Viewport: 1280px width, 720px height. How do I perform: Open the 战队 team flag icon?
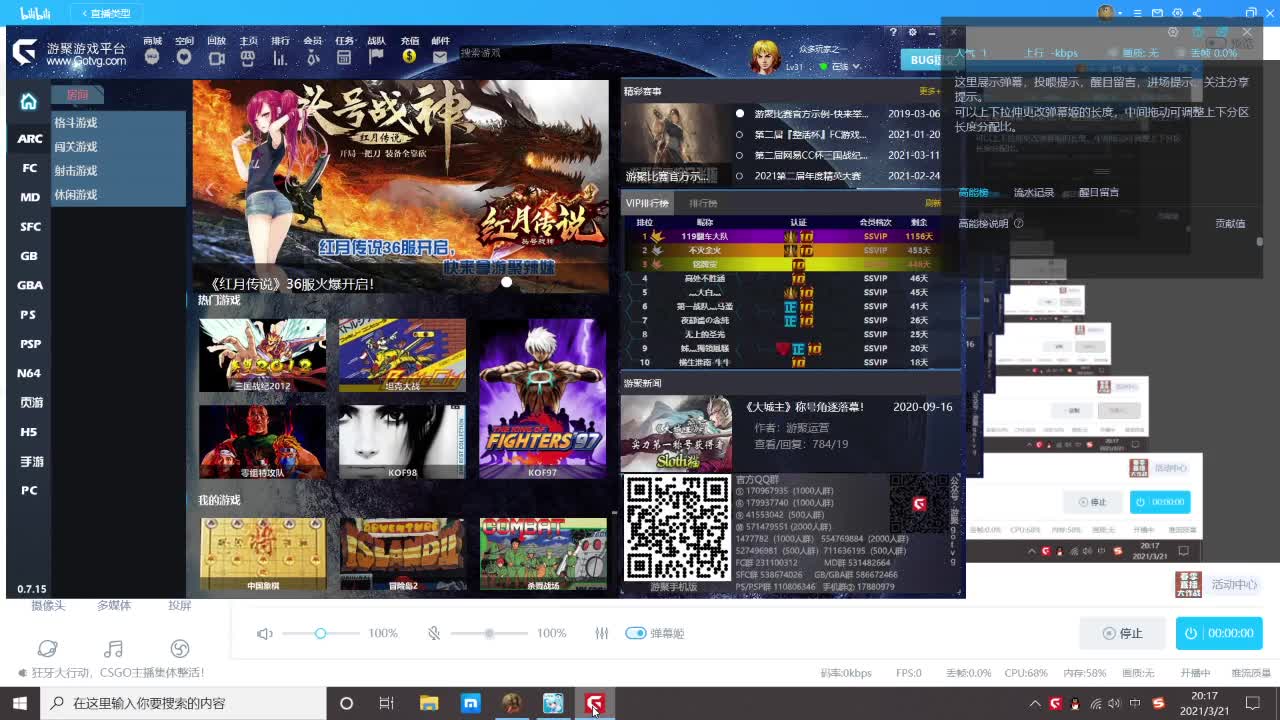[x=376, y=58]
